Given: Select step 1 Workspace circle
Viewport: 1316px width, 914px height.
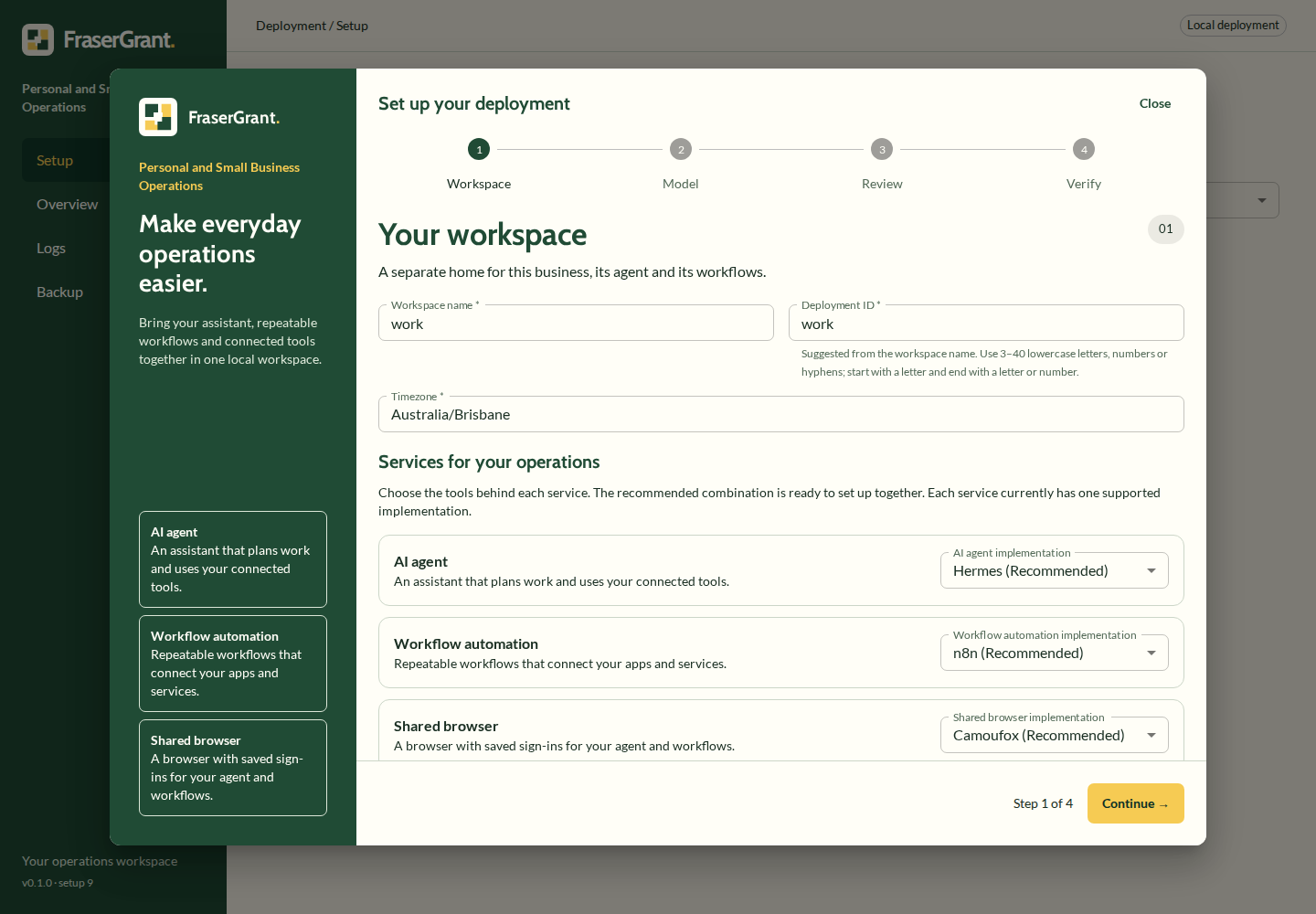Looking at the screenshot, I should [x=479, y=149].
